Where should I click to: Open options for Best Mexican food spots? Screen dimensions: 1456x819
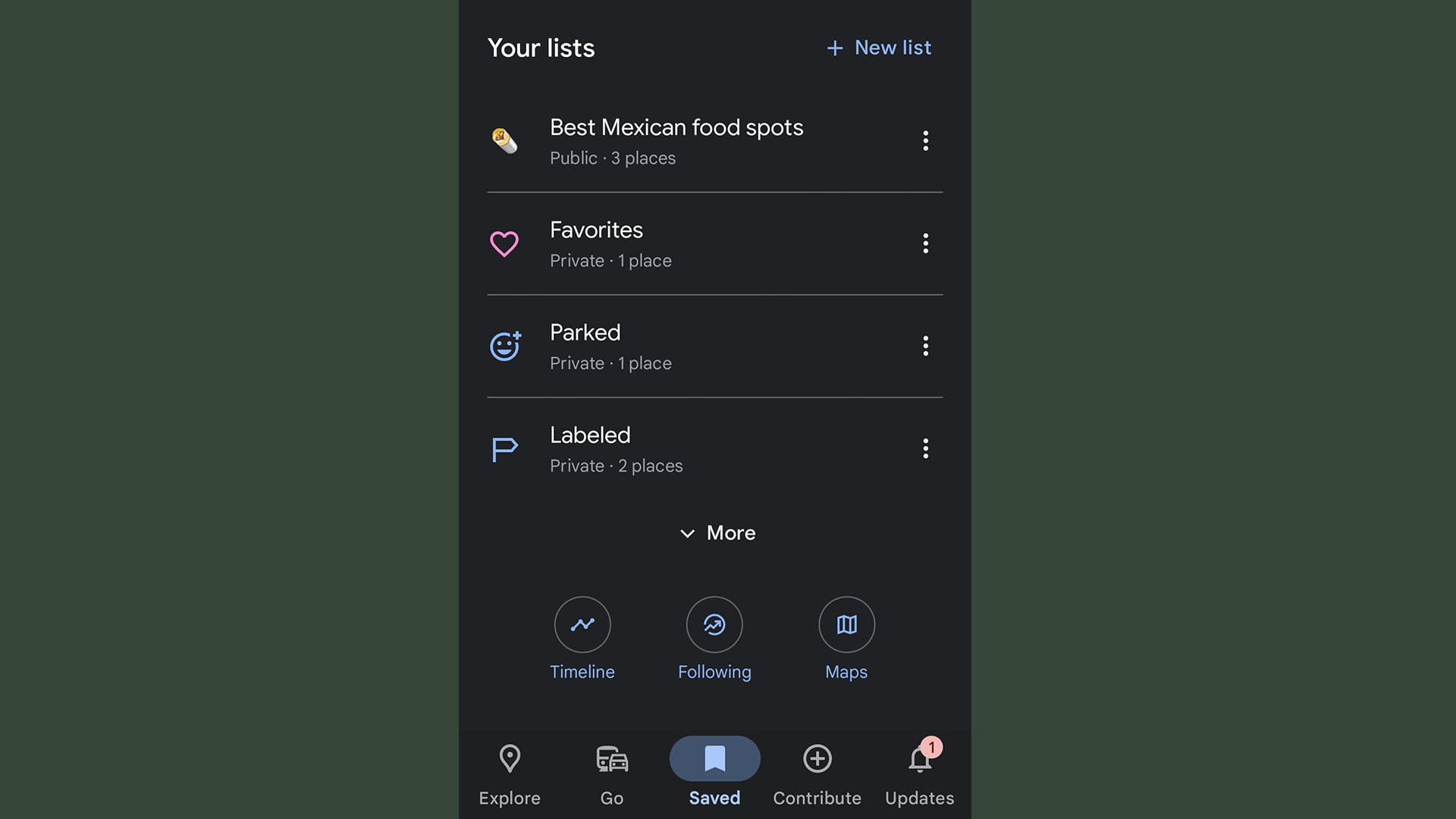[x=924, y=140]
